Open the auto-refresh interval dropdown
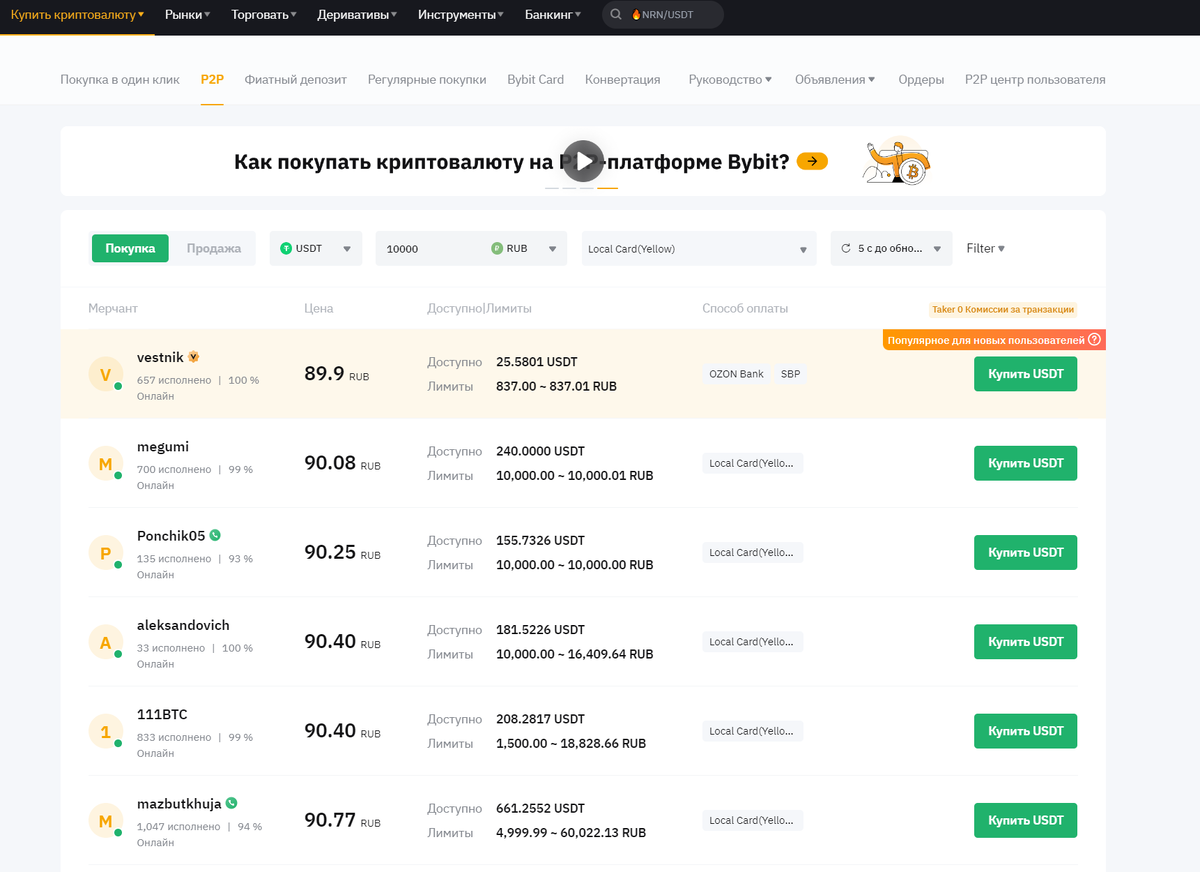The image size is (1200, 872). pyautogui.click(x=890, y=248)
